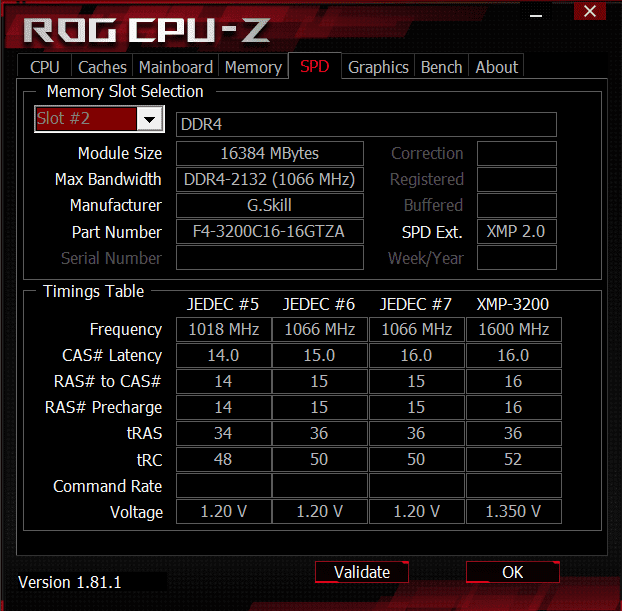
Task: Close the ROG CPU-Z window
Action: [x=590, y=11]
